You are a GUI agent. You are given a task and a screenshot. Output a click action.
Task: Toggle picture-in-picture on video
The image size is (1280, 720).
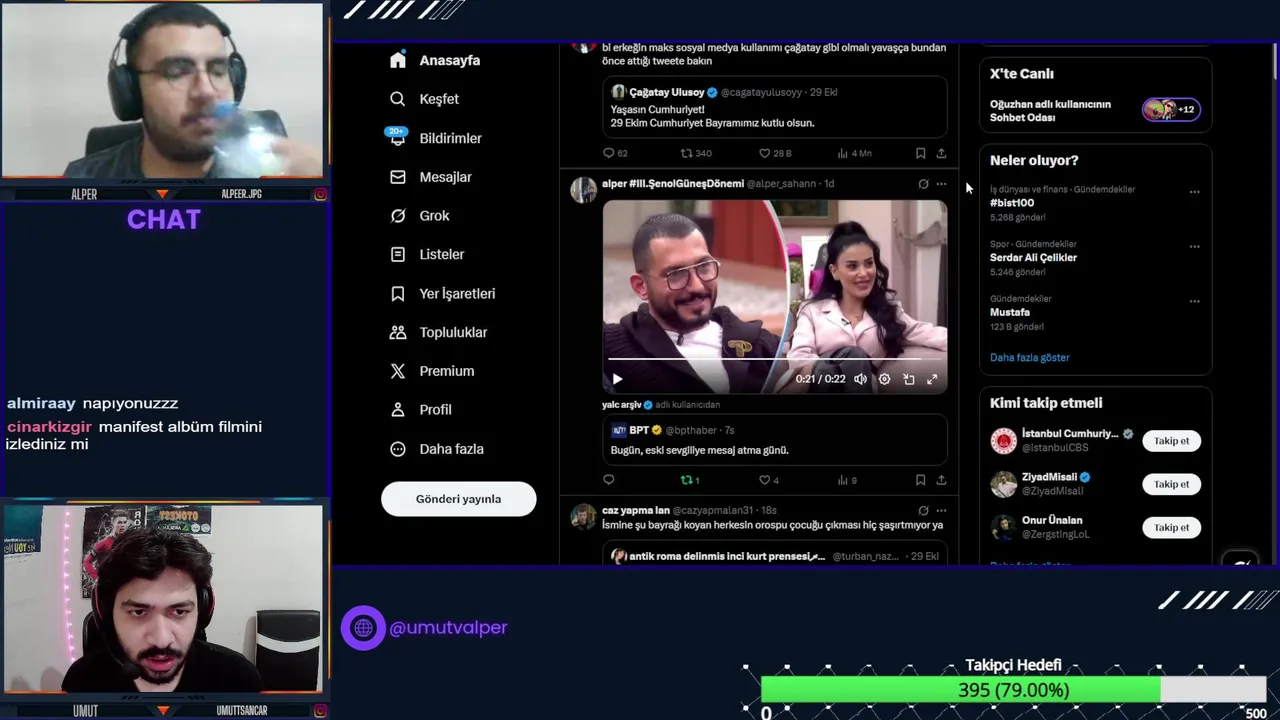click(x=908, y=379)
